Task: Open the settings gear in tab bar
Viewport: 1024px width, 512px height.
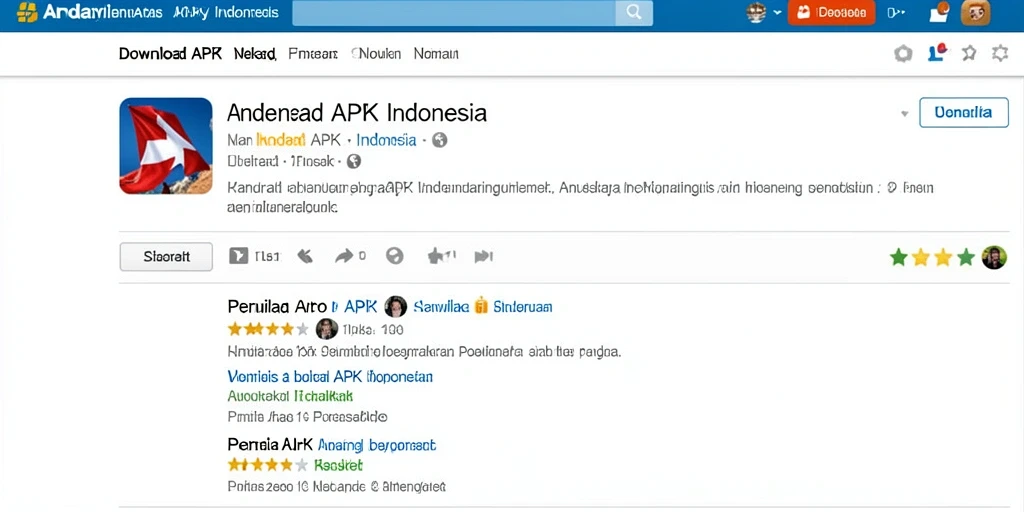Action: pos(1000,54)
